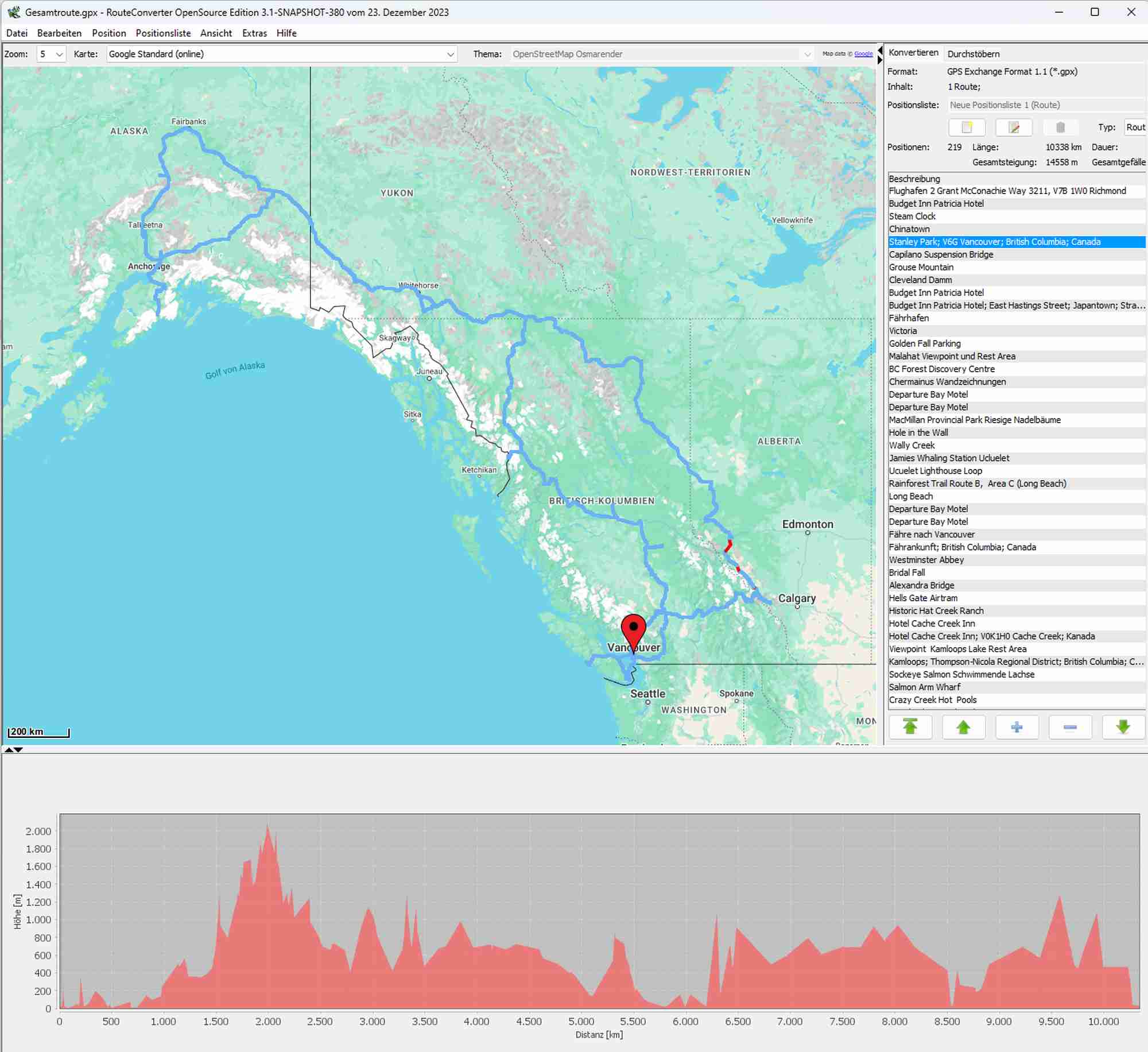Open the Zoom level dropdown

(x=51, y=54)
